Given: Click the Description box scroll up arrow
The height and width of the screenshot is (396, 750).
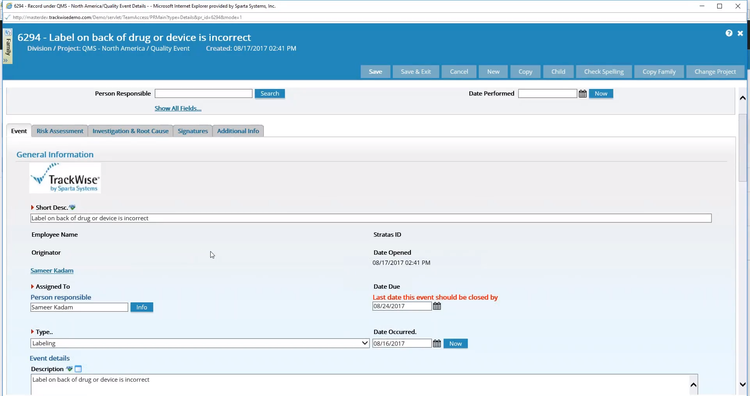Looking at the screenshot, I should tap(693, 385).
